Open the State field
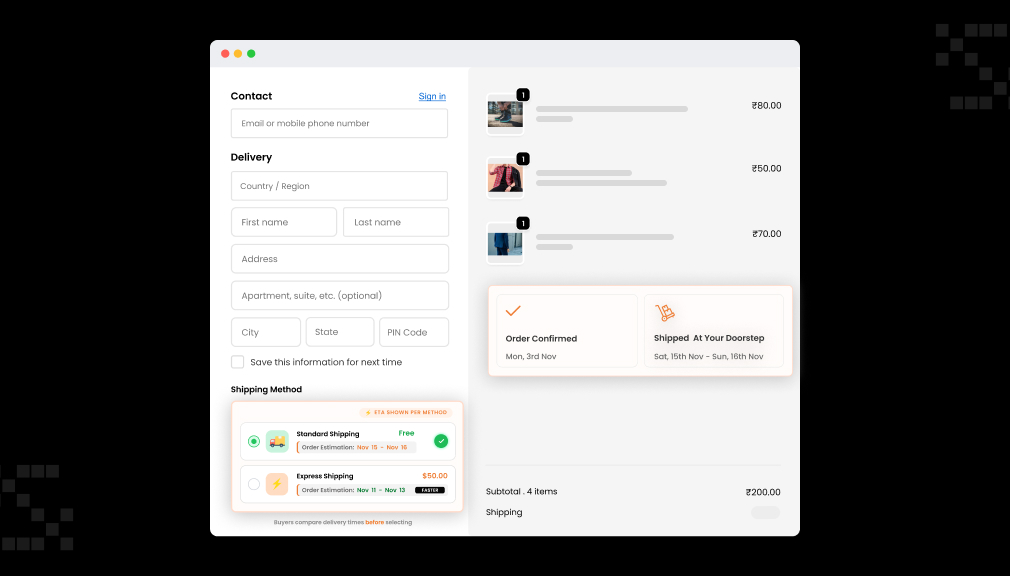 [339, 332]
